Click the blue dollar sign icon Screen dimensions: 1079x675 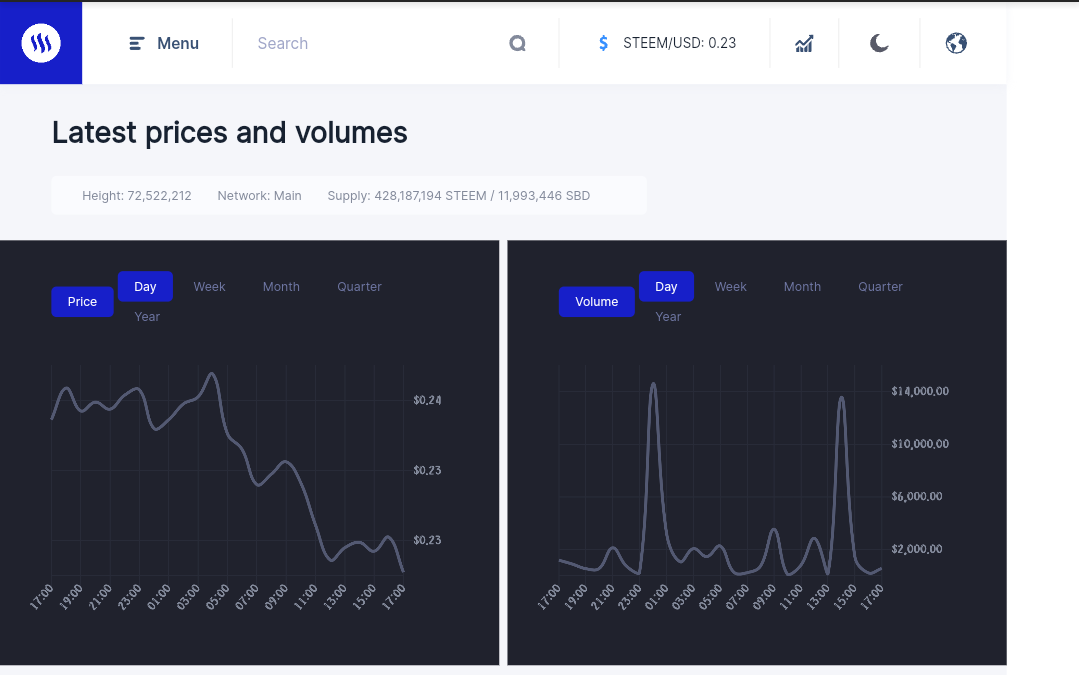click(603, 43)
